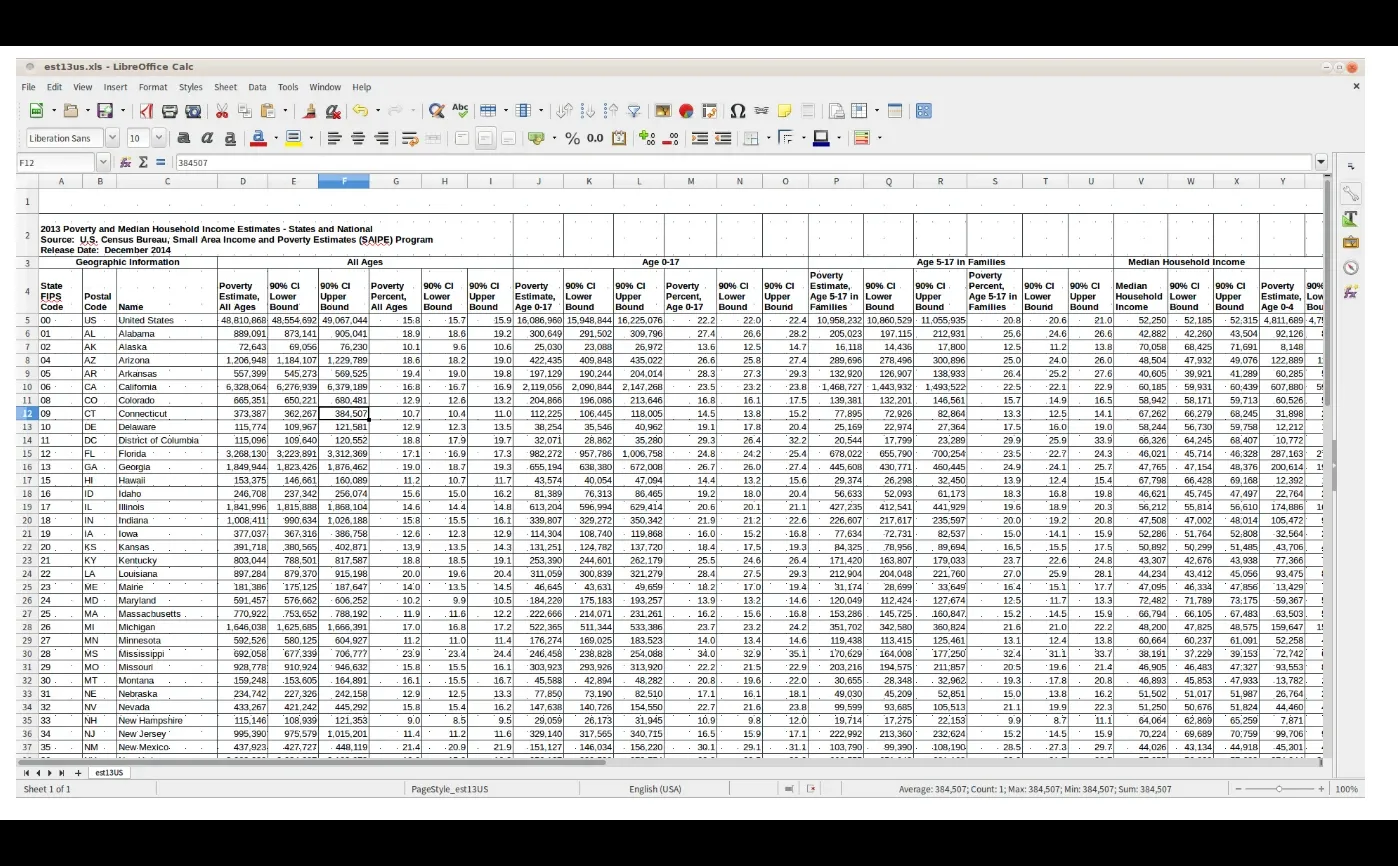Viewport: 1398px width, 866px height.
Task: Open the font size dropdown
Action: pos(159,138)
